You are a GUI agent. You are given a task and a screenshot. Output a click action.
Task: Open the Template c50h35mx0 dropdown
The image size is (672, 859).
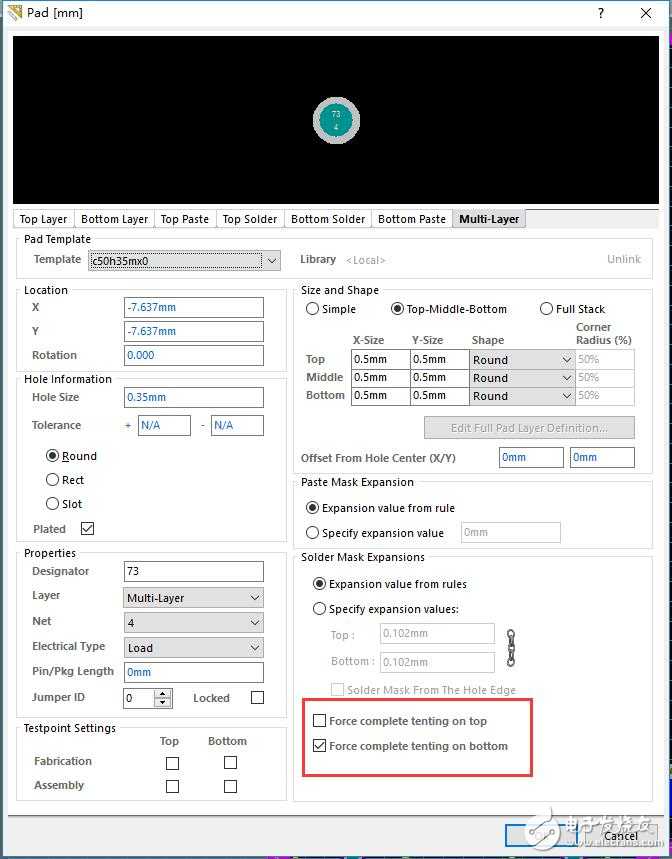coord(185,261)
